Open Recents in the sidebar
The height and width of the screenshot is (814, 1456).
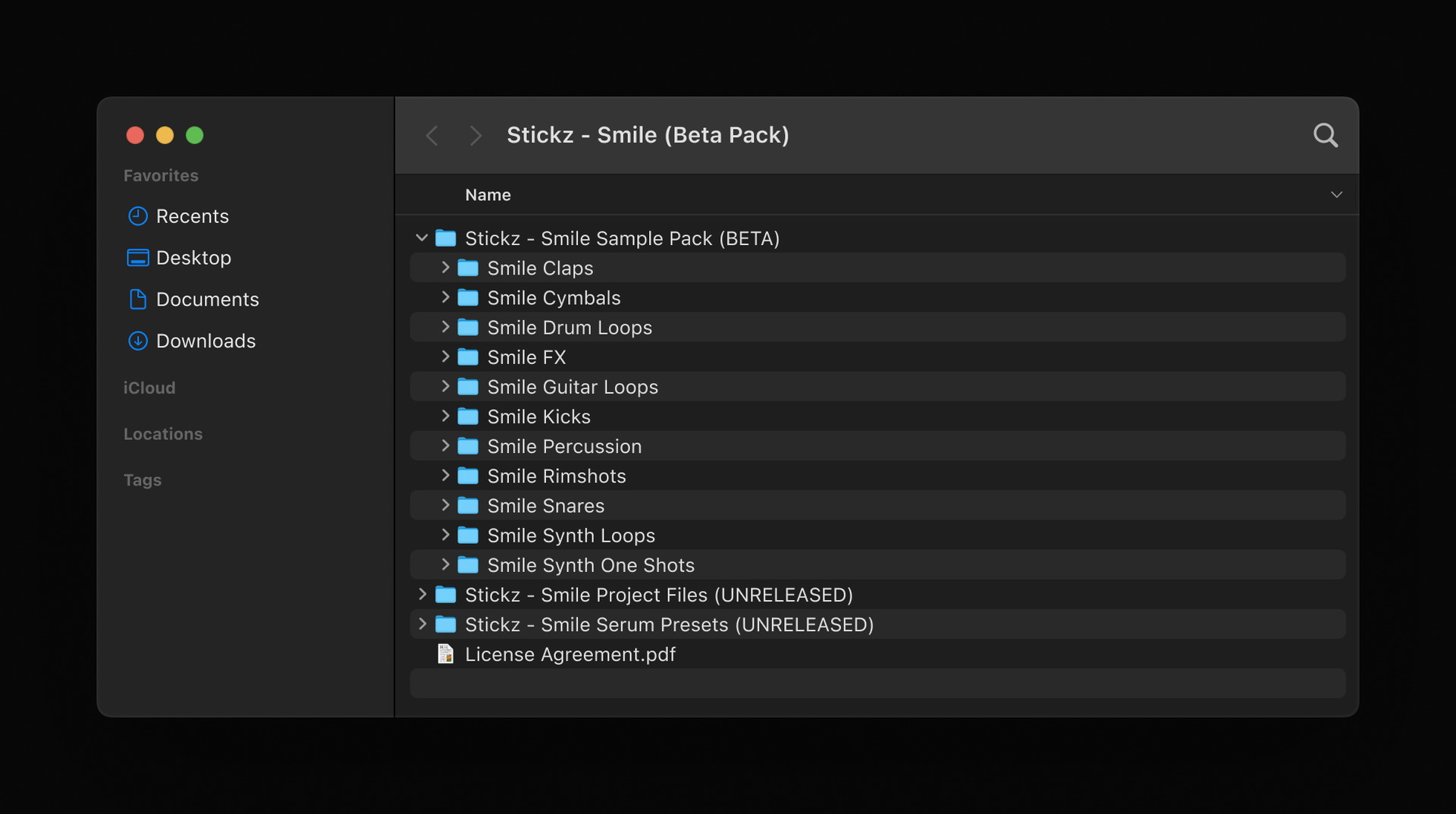[x=192, y=216]
